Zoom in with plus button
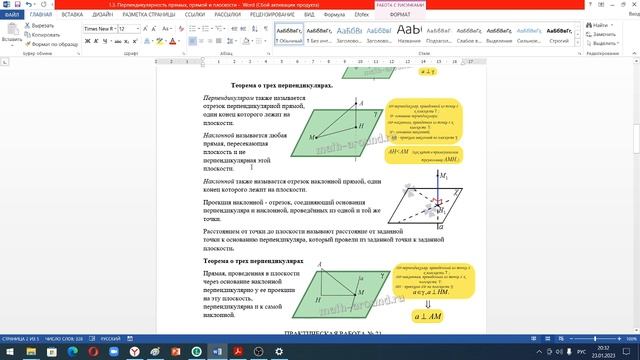The width and height of the screenshot is (640, 360). click(619, 339)
